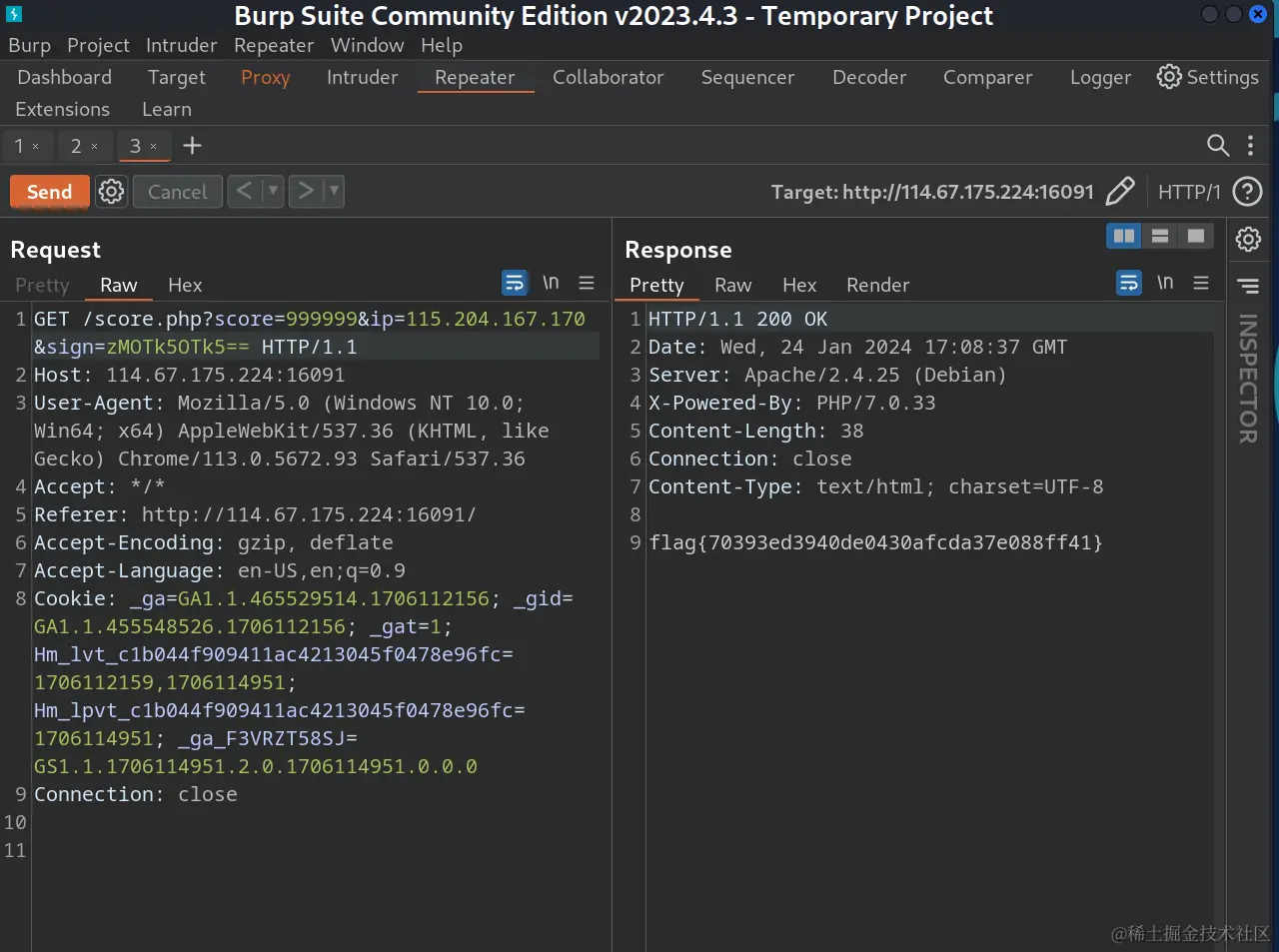Image resolution: width=1279 pixels, height=952 pixels.
Task: Close Repeater tab 3
Action: tap(154, 147)
